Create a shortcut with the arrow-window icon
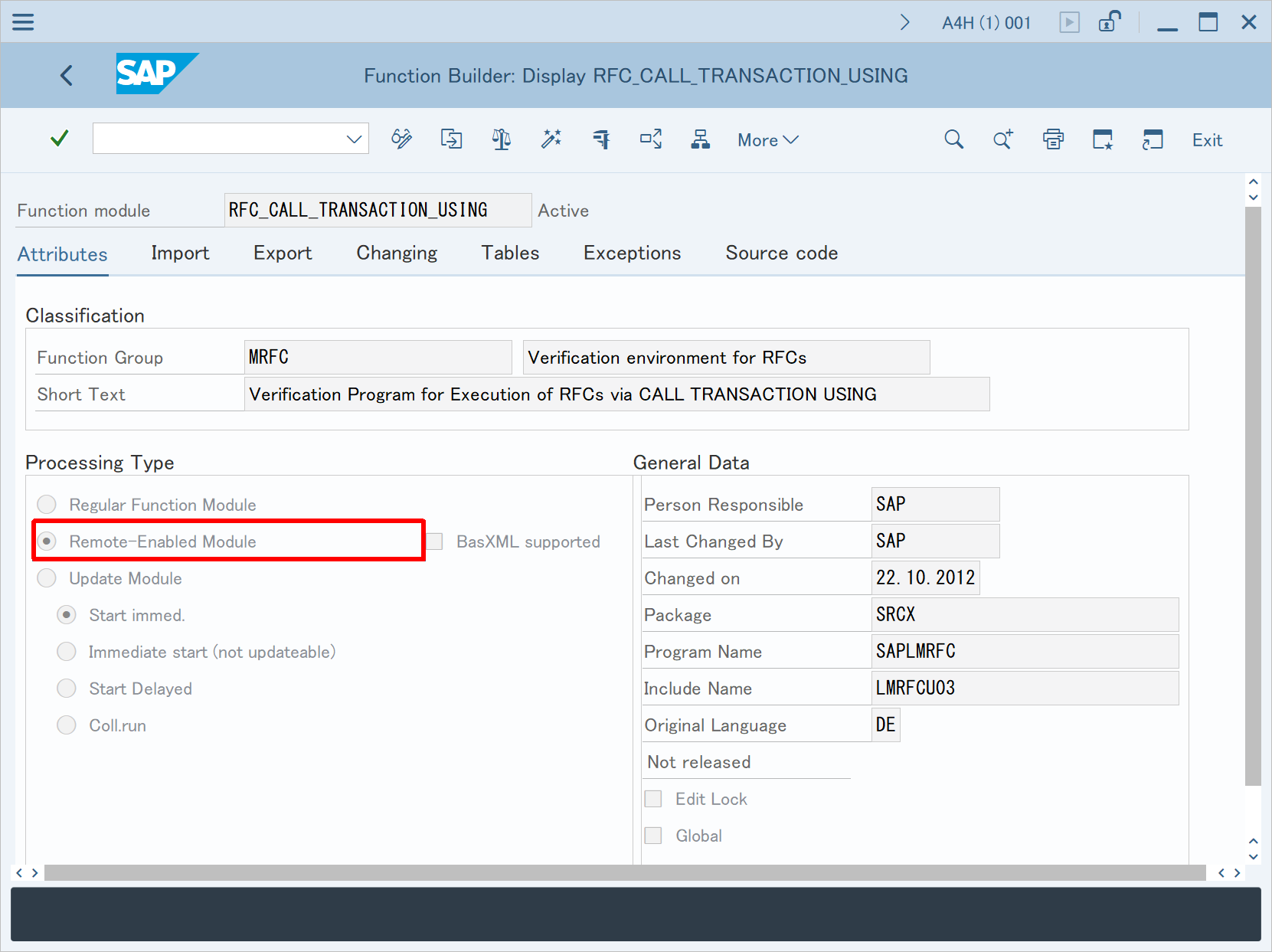The height and width of the screenshot is (952, 1272). coord(1153,139)
